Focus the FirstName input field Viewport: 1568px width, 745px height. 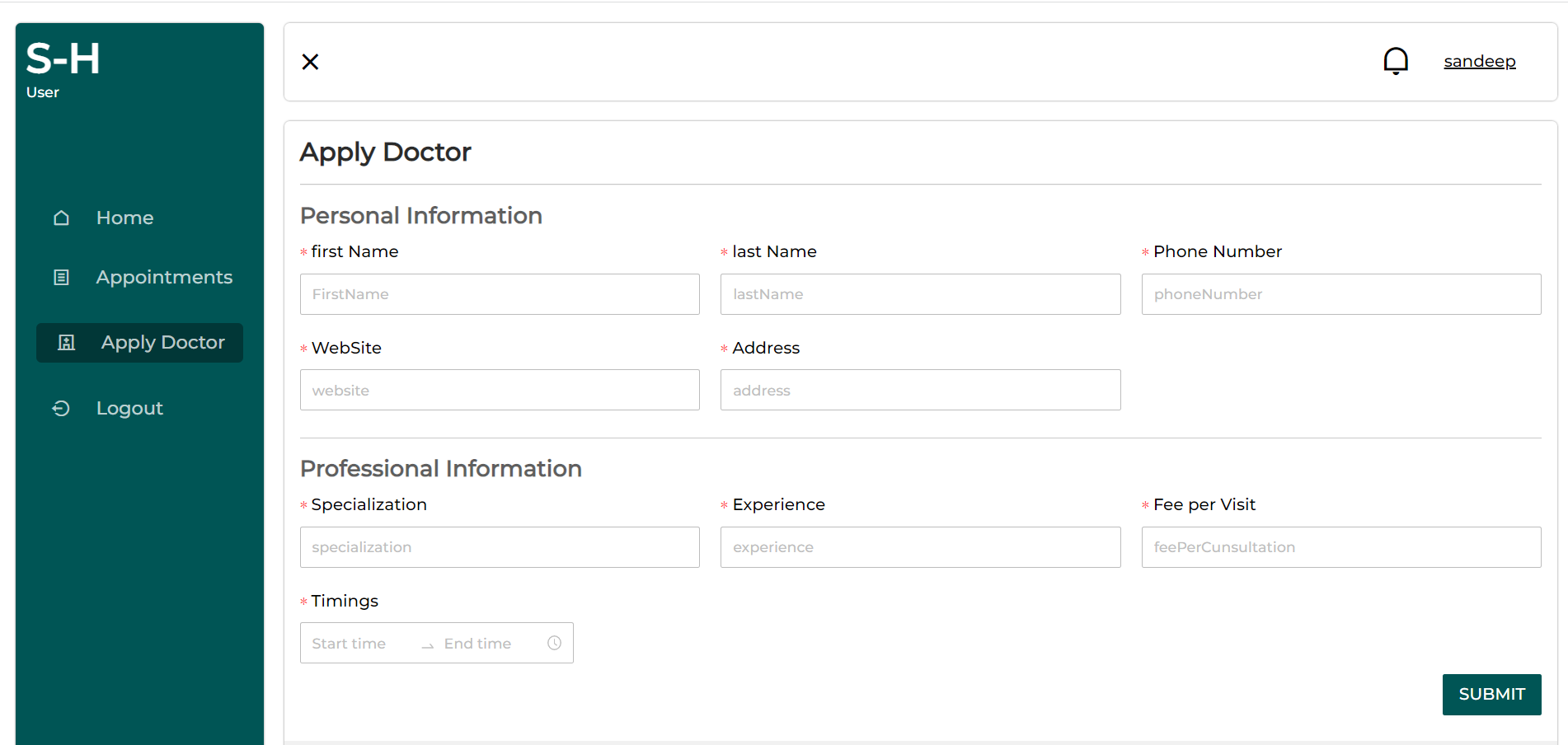(500, 294)
